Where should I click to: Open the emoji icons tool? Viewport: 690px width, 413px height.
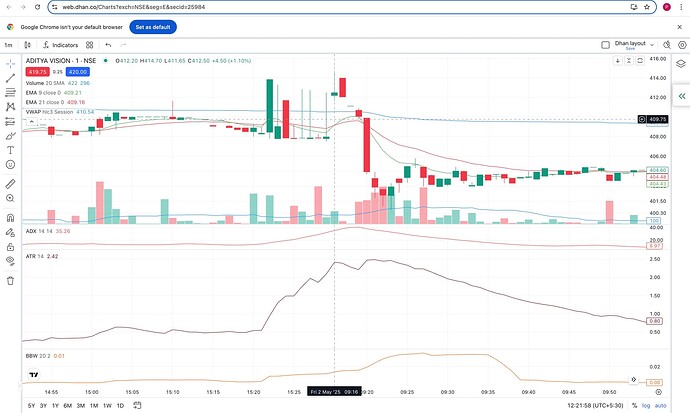[x=11, y=164]
